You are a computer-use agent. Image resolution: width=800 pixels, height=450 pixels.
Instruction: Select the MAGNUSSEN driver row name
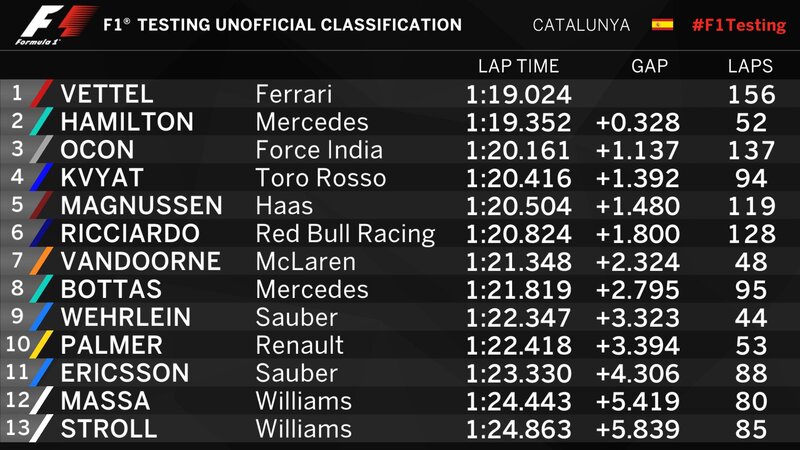pyautogui.click(x=141, y=206)
